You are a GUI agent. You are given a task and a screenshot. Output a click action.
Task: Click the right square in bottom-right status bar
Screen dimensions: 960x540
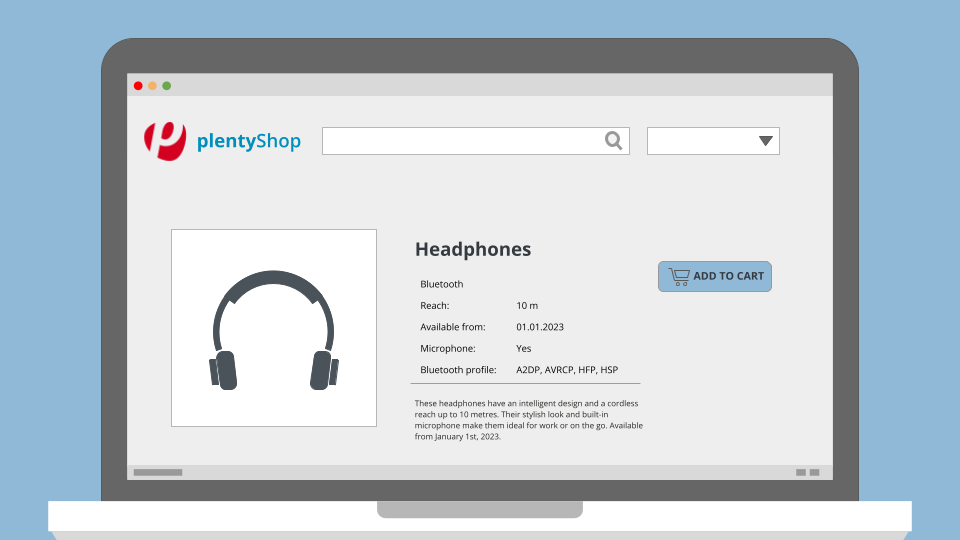(x=814, y=472)
